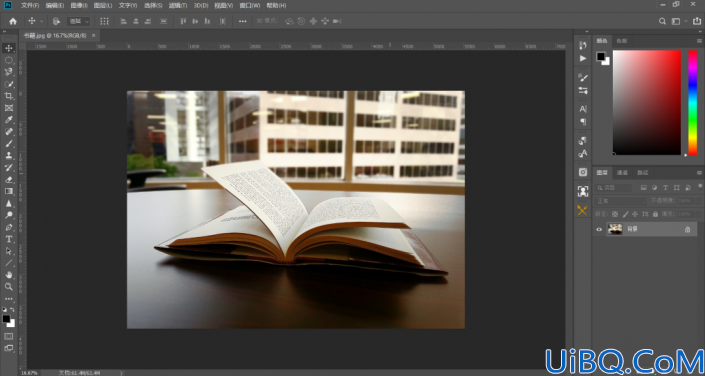Select the Clone Stamp tool
Screen dimensions: 705x376
(x=9, y=156)
